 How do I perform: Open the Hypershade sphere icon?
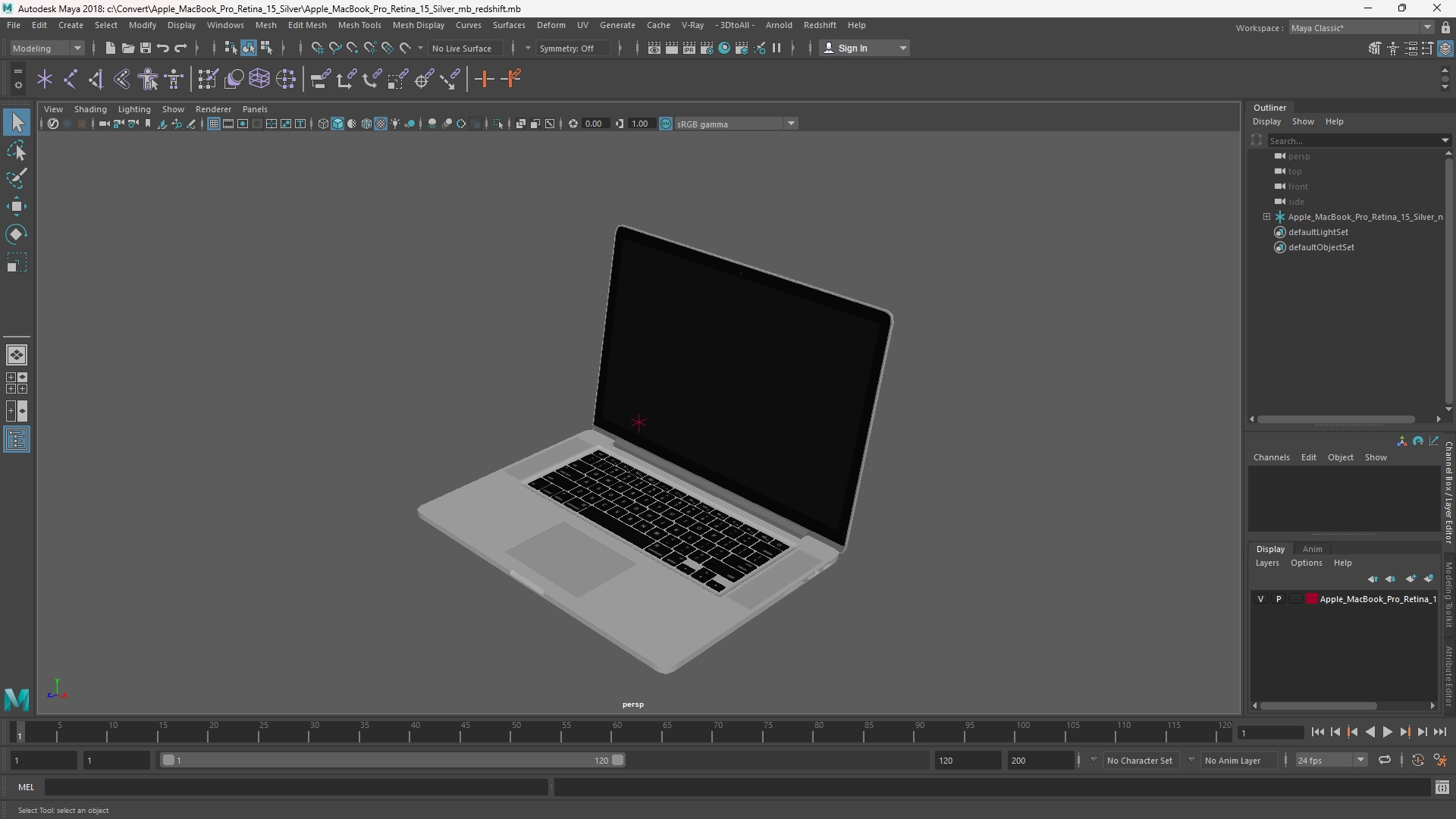[724, 48]
